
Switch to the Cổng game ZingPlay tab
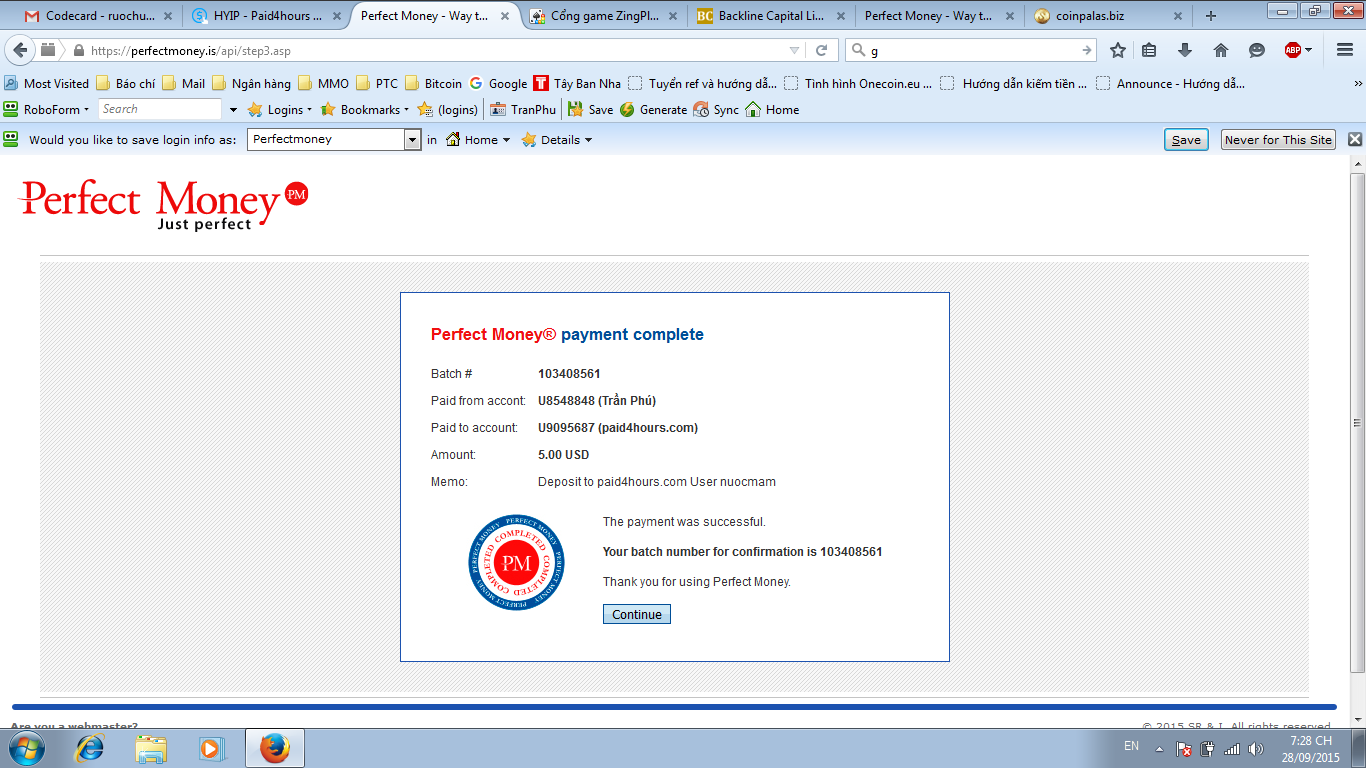pyautogui.click(x=603, y=16)
